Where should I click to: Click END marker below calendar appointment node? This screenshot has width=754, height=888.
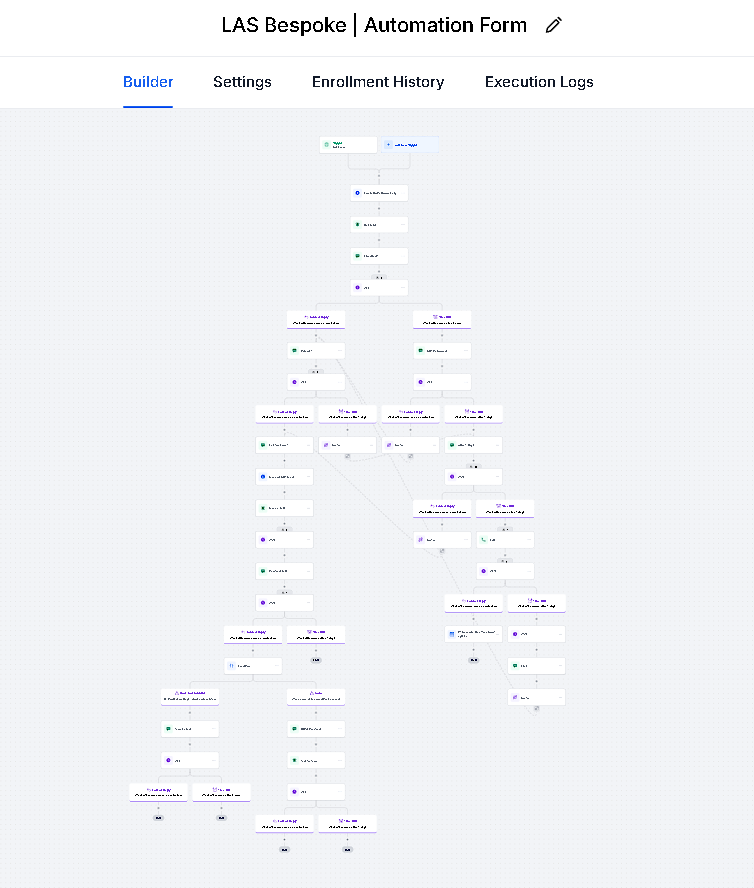(473, 660)
